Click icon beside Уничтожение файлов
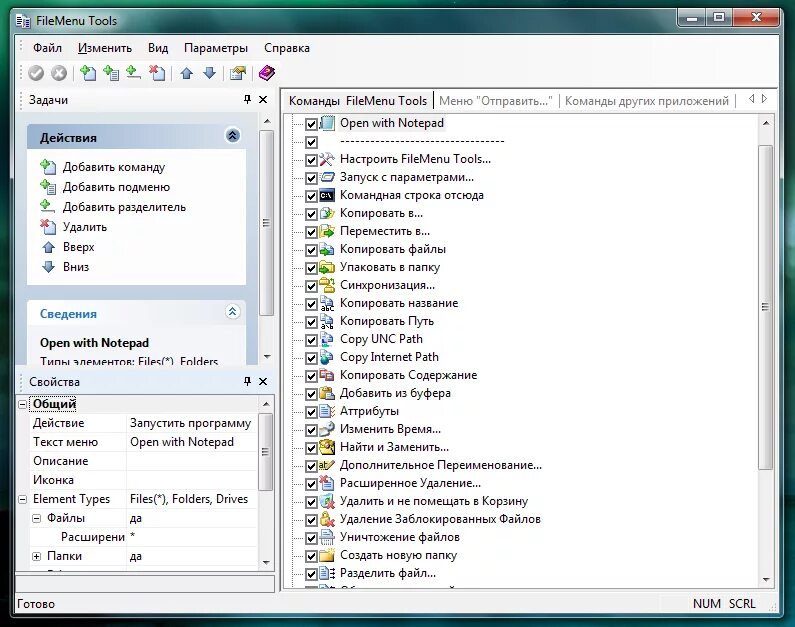Image resolution: width=795 pixels, height=627 pixels. coord(327,537)
